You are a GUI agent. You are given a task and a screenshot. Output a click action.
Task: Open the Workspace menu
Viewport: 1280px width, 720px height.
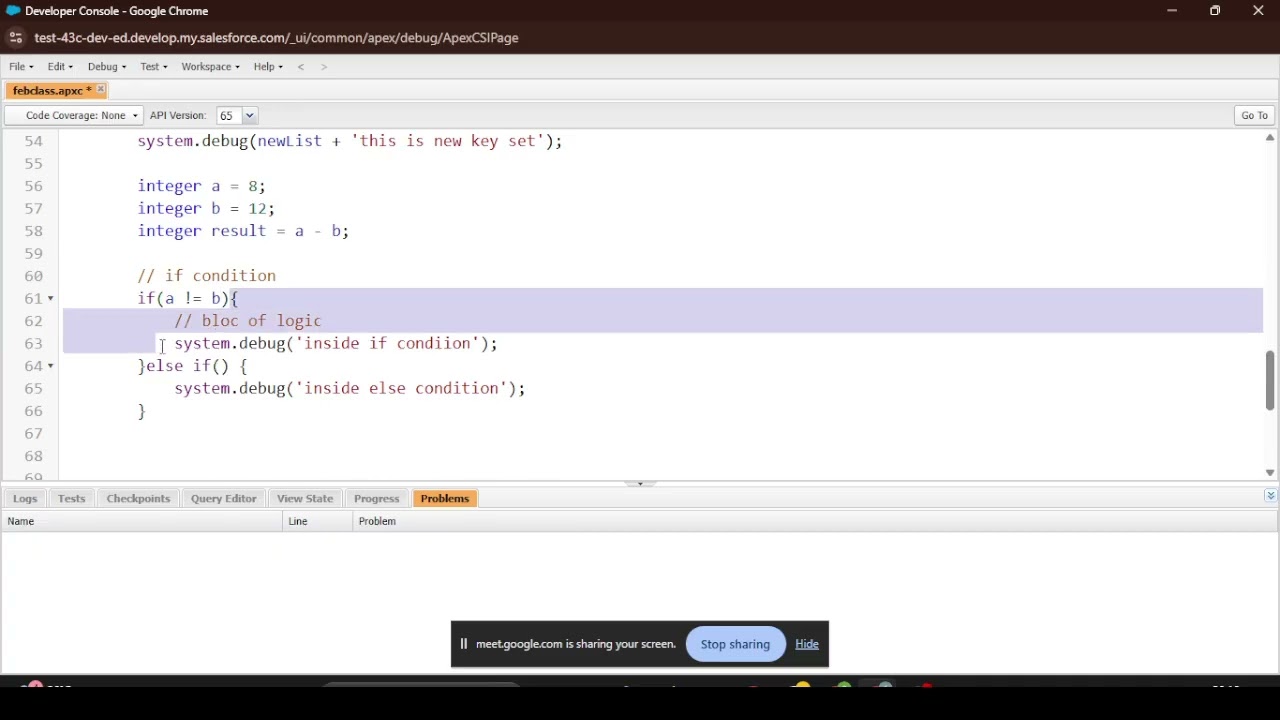point(210,67)
